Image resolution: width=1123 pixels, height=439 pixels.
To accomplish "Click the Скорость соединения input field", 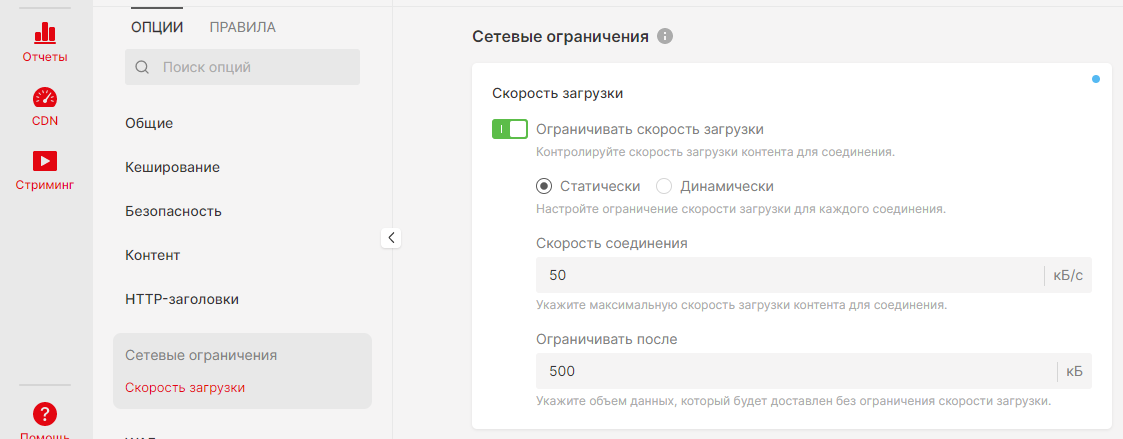I will pos(788,275).
